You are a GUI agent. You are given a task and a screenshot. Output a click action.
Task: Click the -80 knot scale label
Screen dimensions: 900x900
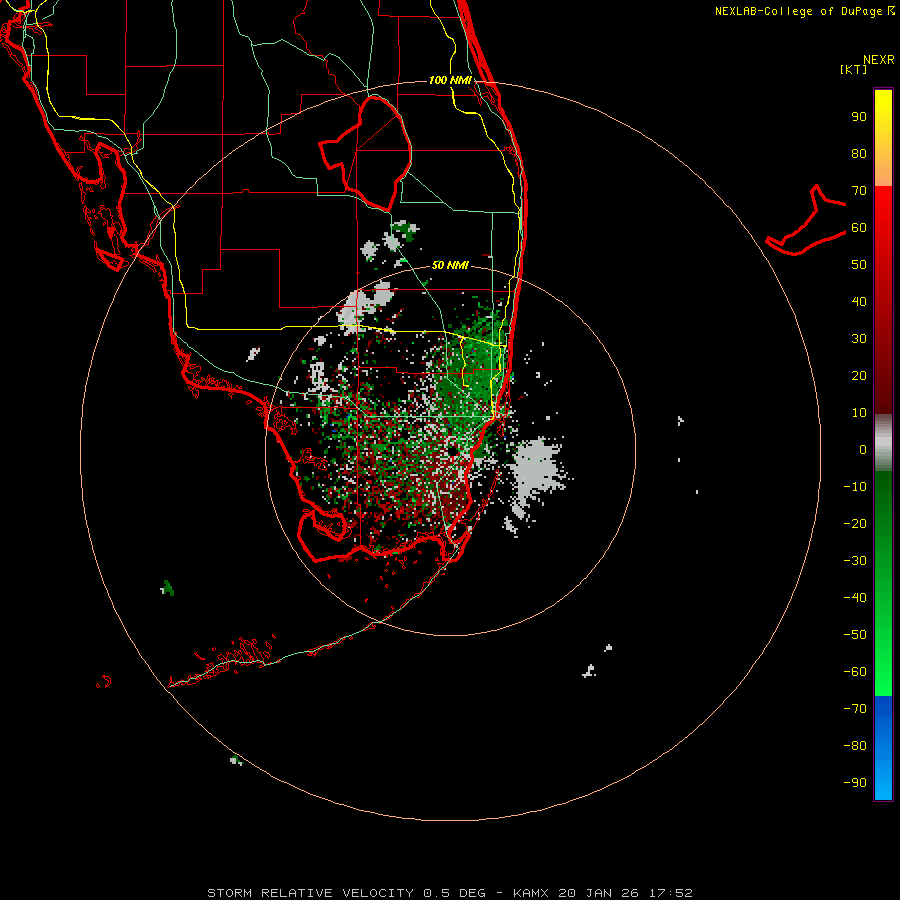click(855, 746)
